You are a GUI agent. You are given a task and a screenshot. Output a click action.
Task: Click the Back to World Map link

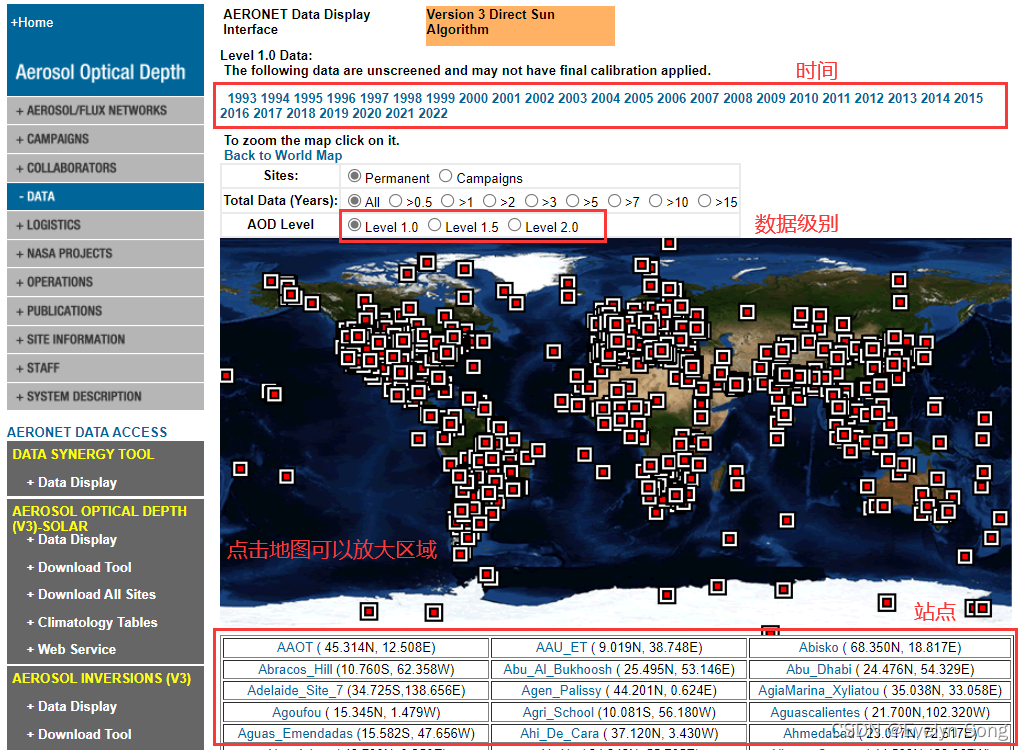point(283,155)
